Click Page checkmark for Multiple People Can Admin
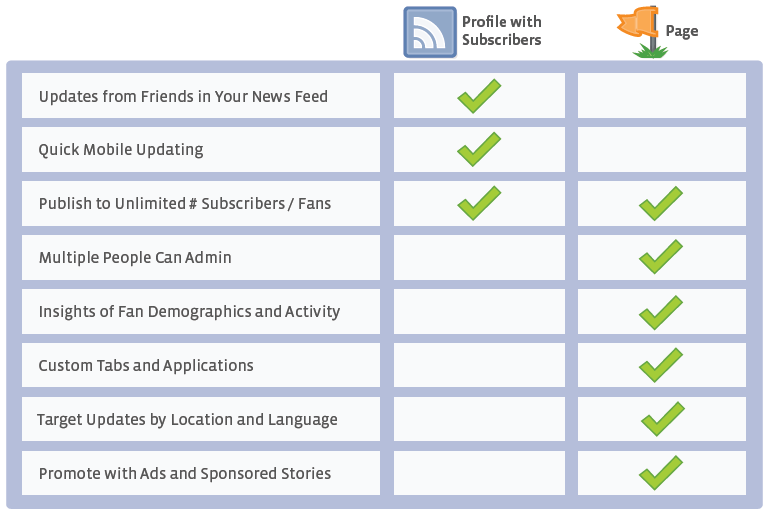The image size is (767, 515). coord(661,256)
